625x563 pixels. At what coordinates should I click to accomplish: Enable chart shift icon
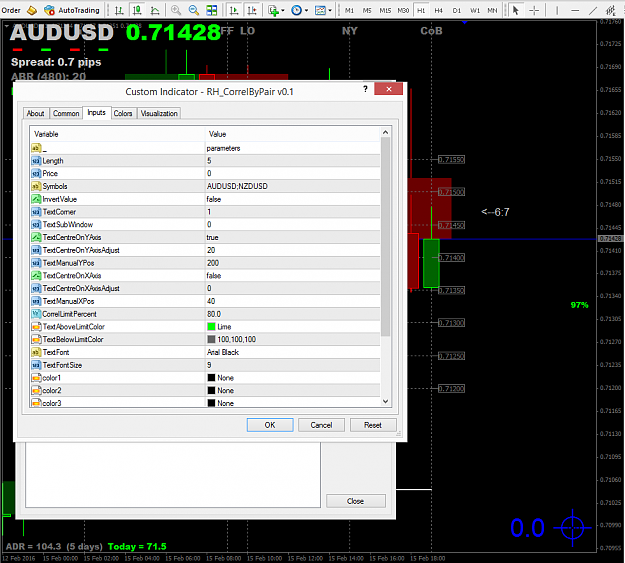[x=252, y=10]
